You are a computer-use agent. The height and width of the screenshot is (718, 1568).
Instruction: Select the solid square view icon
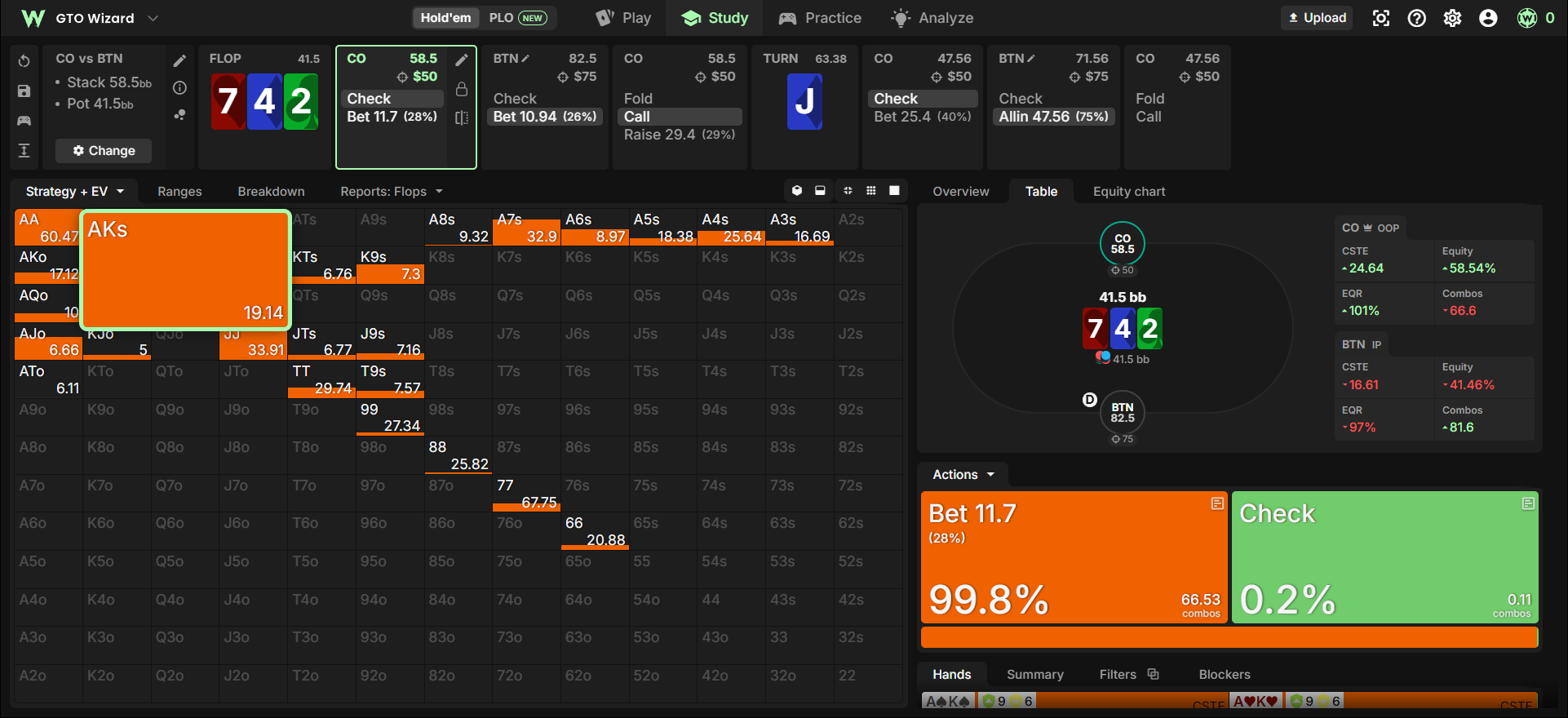tap(894, 190)
